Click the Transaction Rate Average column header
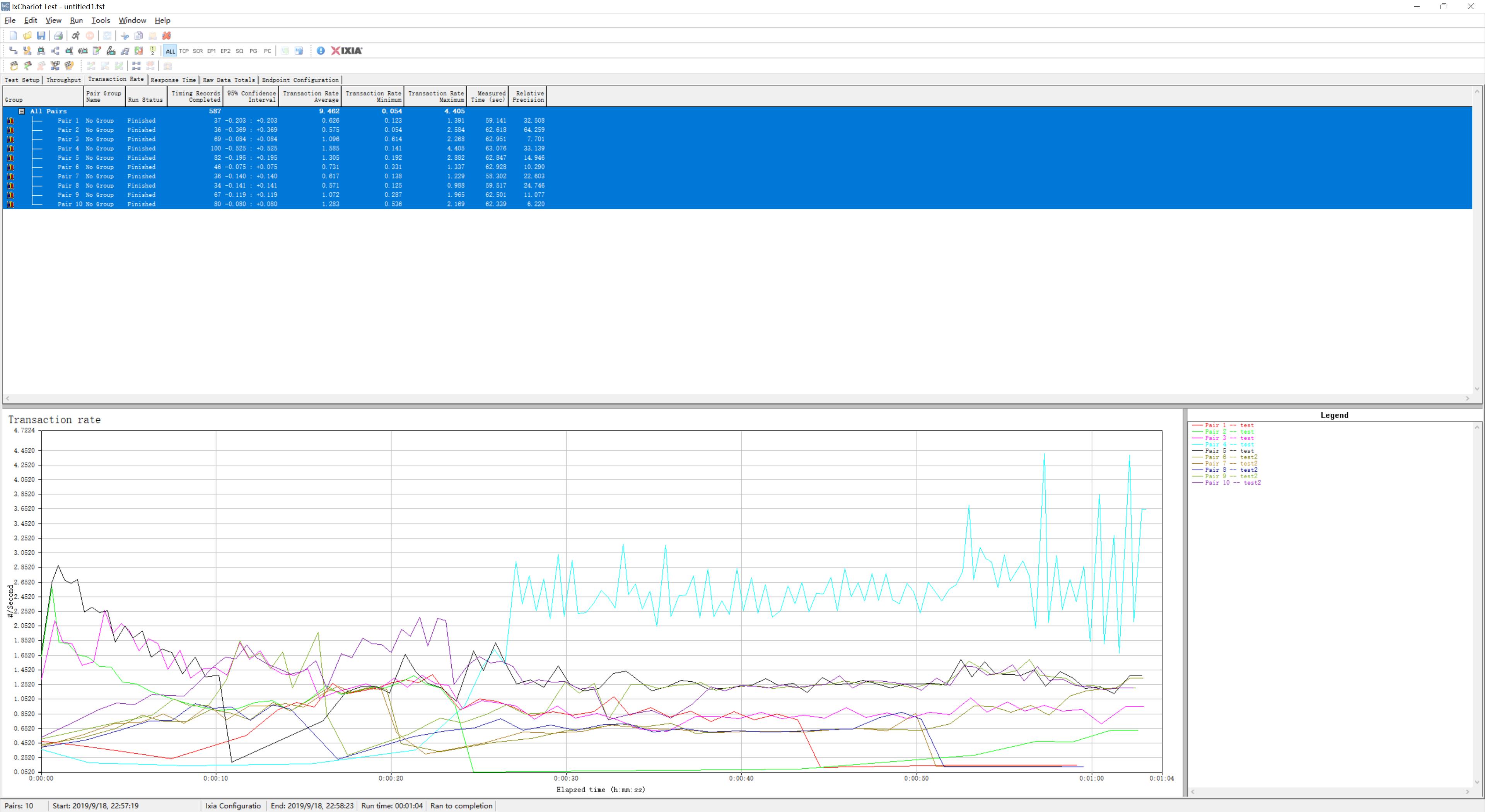 tap(310, 96)
